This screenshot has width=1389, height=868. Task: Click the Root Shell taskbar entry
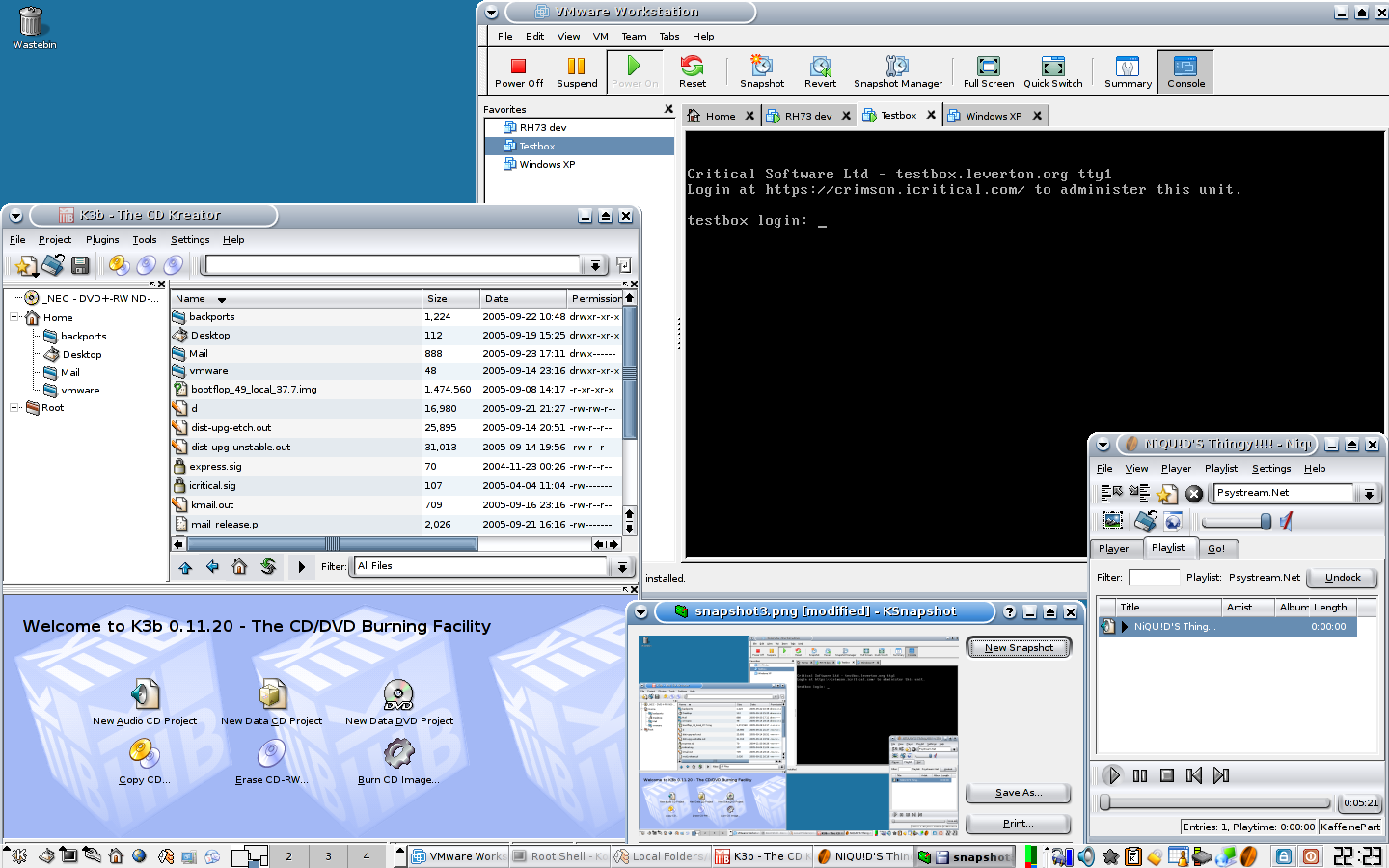(560, 856)
